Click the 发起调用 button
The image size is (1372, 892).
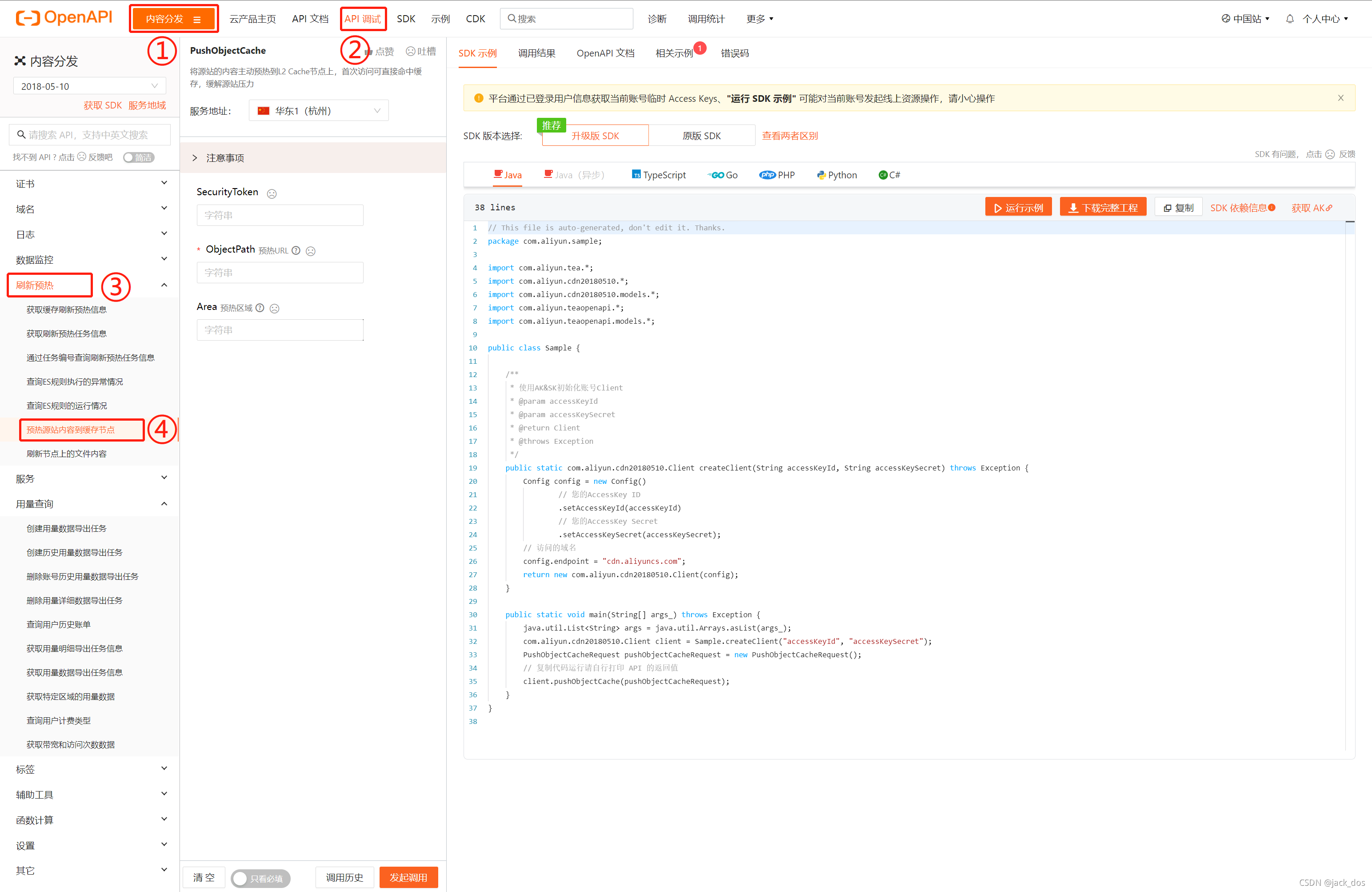(408, 877)
